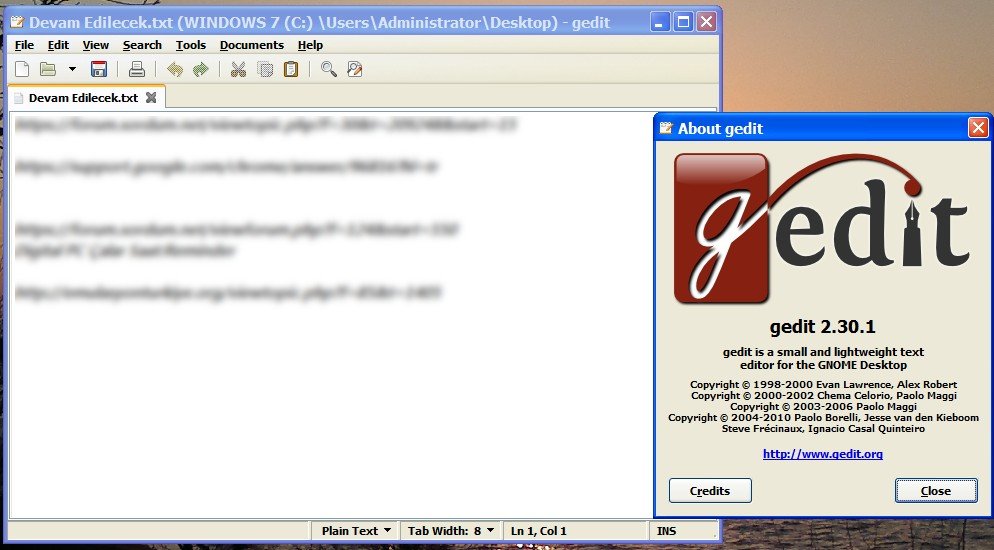Open the Tools menu

click(x=191, y=45)
